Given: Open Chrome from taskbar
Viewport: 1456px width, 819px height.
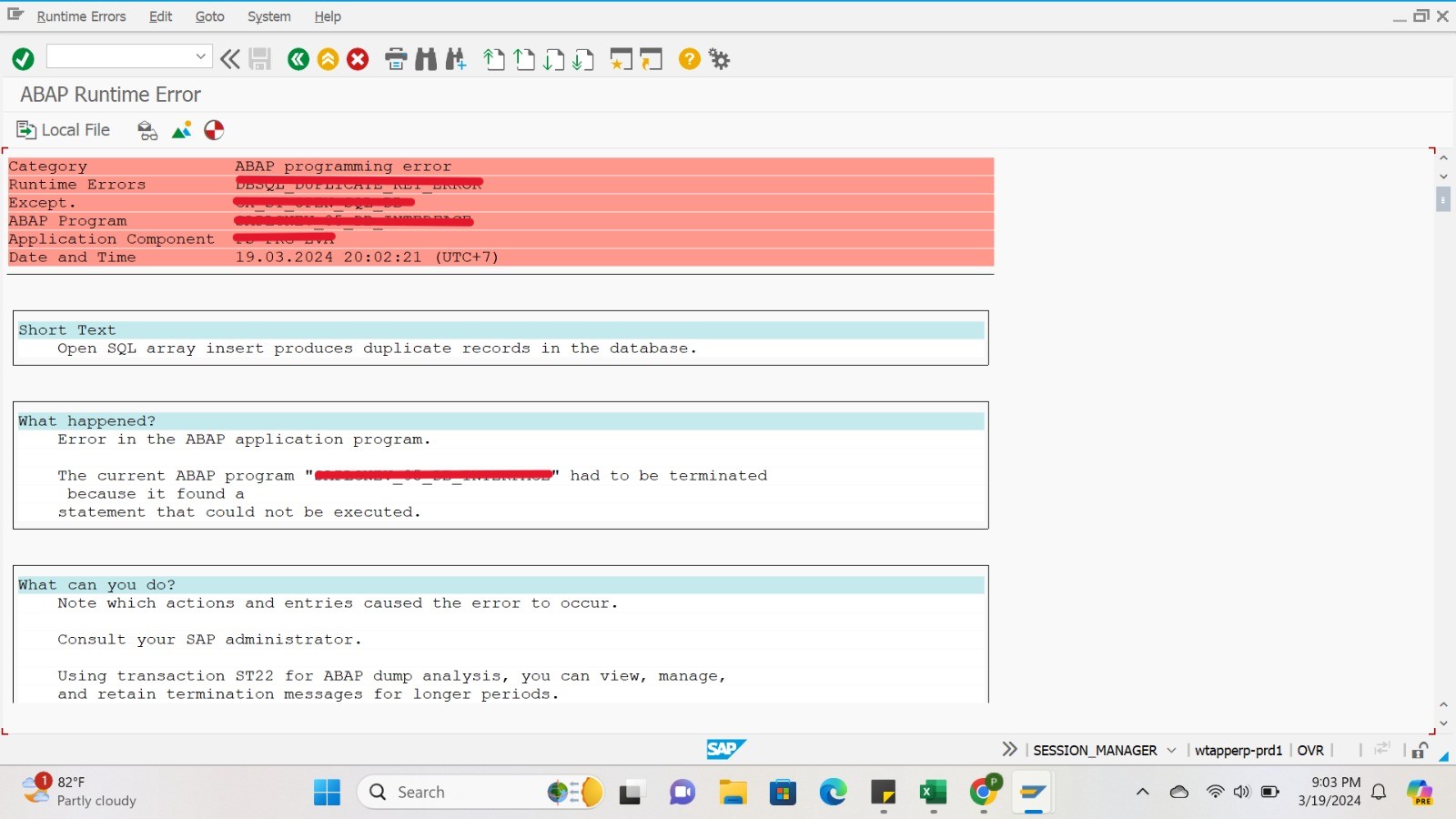Looking at the screenshot, I should coord(983,792).
